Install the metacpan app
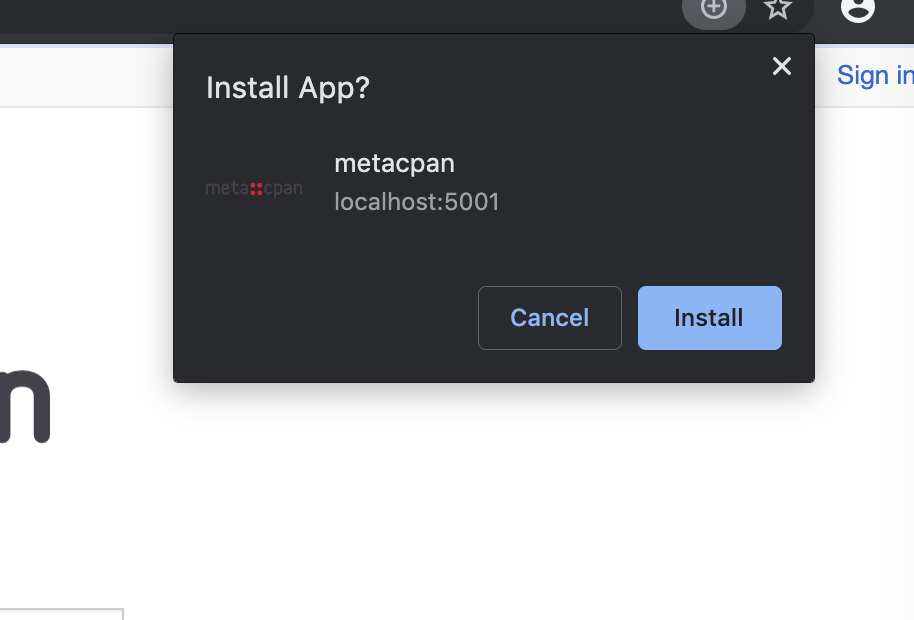Viewport: 914px width, 620px height. [x=709, y=317]
